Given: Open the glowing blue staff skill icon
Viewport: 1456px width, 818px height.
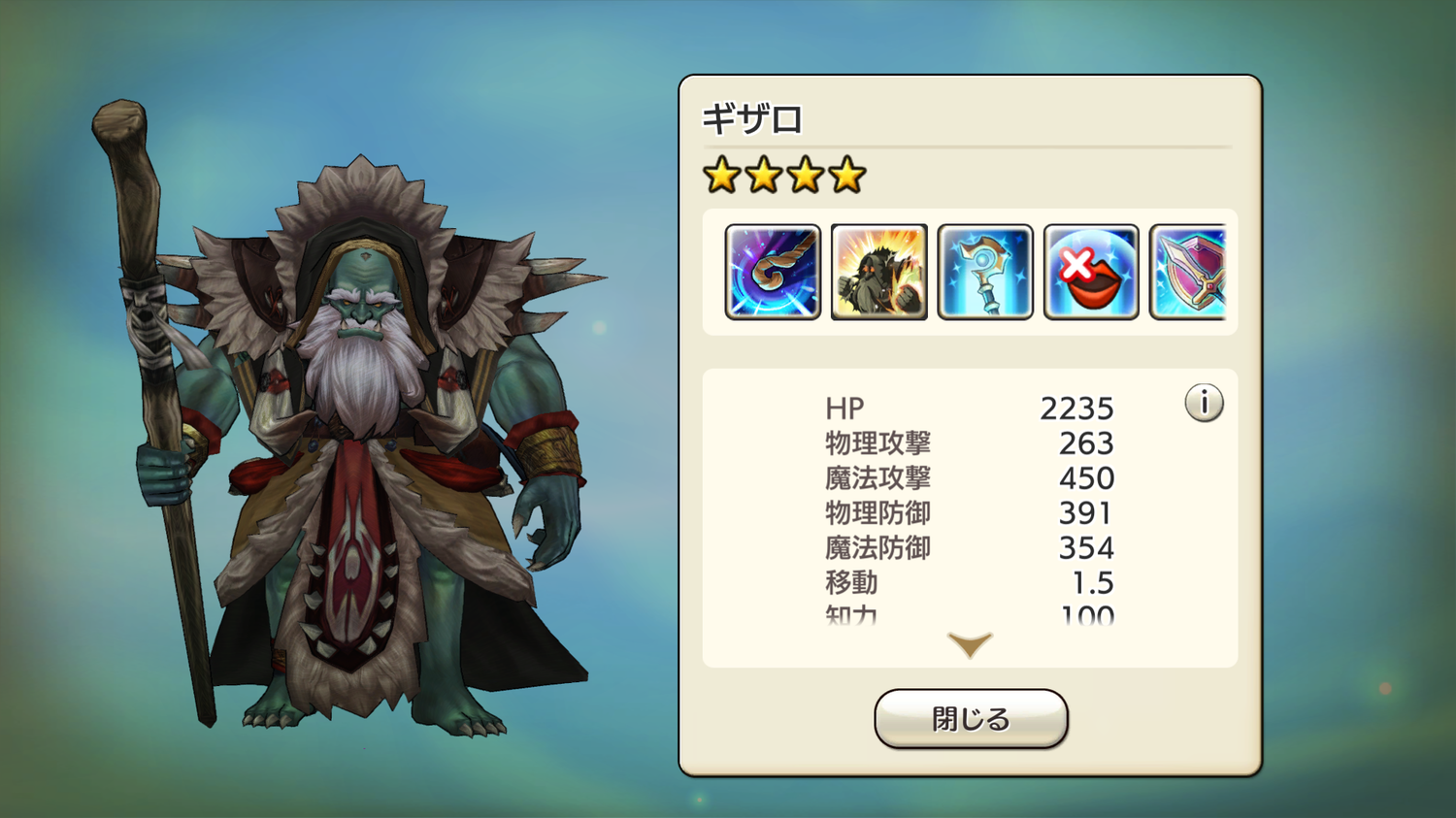Looking at the screenshot, I should 985,272.
